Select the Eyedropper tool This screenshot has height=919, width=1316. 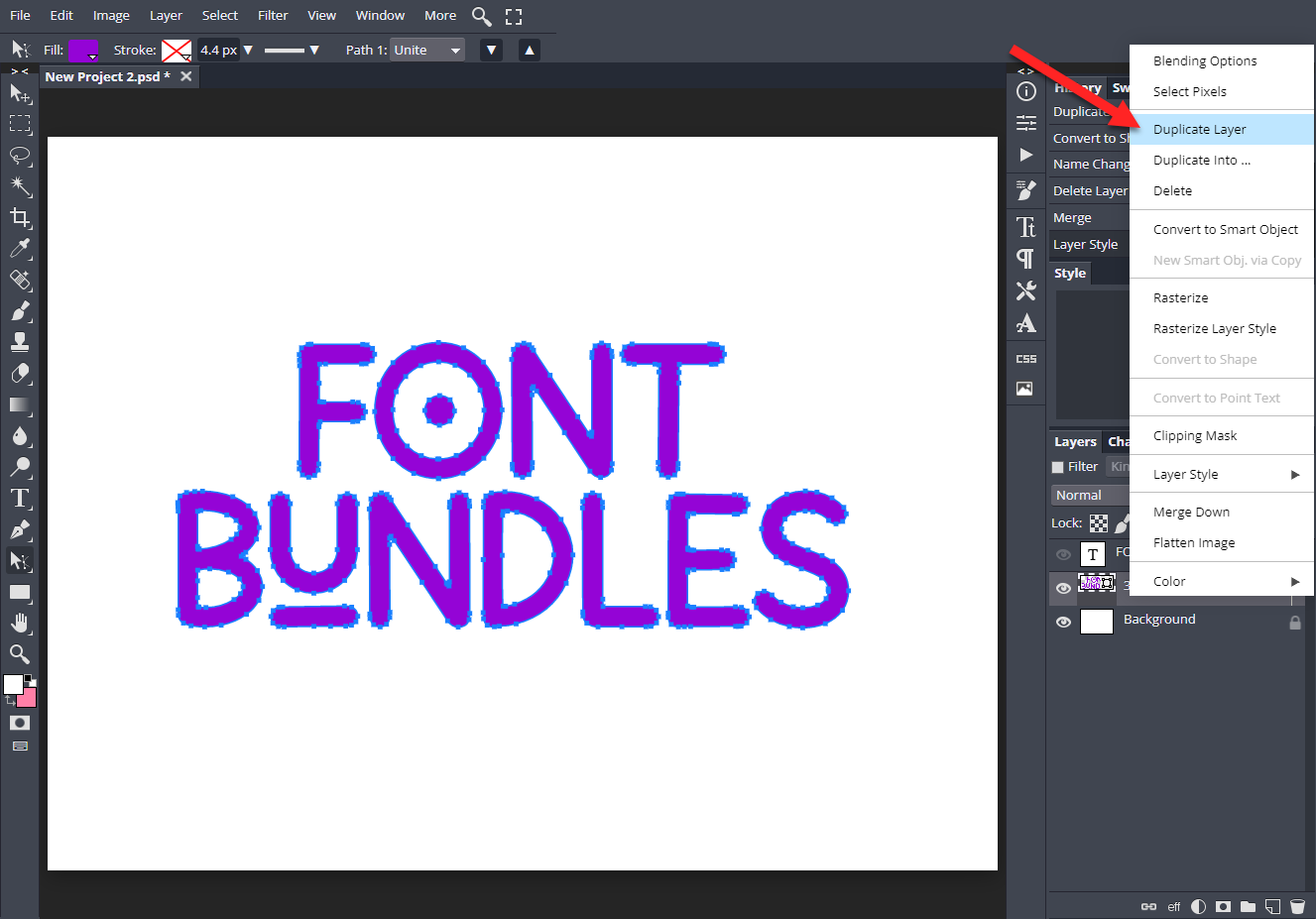[20, 249]
